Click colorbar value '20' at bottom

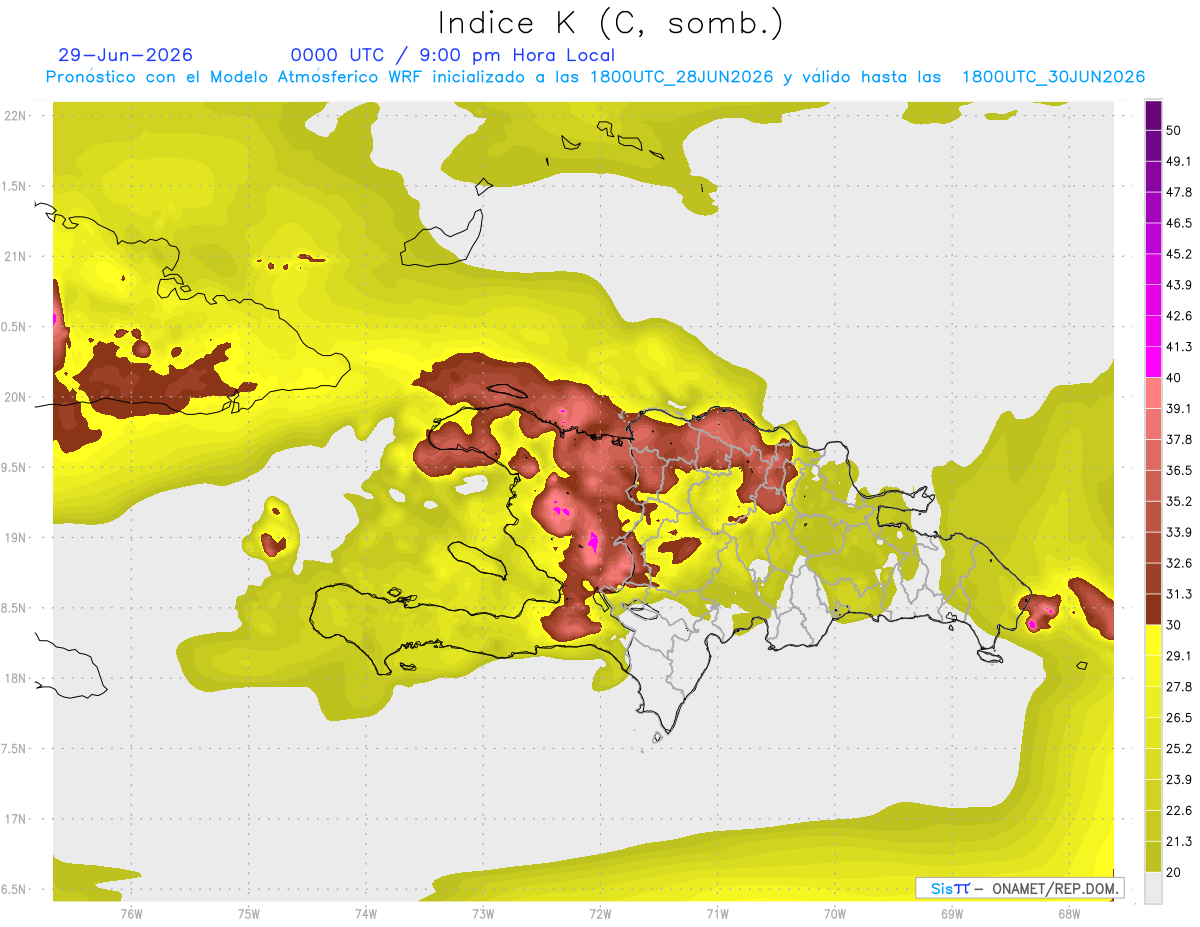tap(1175, 872)
